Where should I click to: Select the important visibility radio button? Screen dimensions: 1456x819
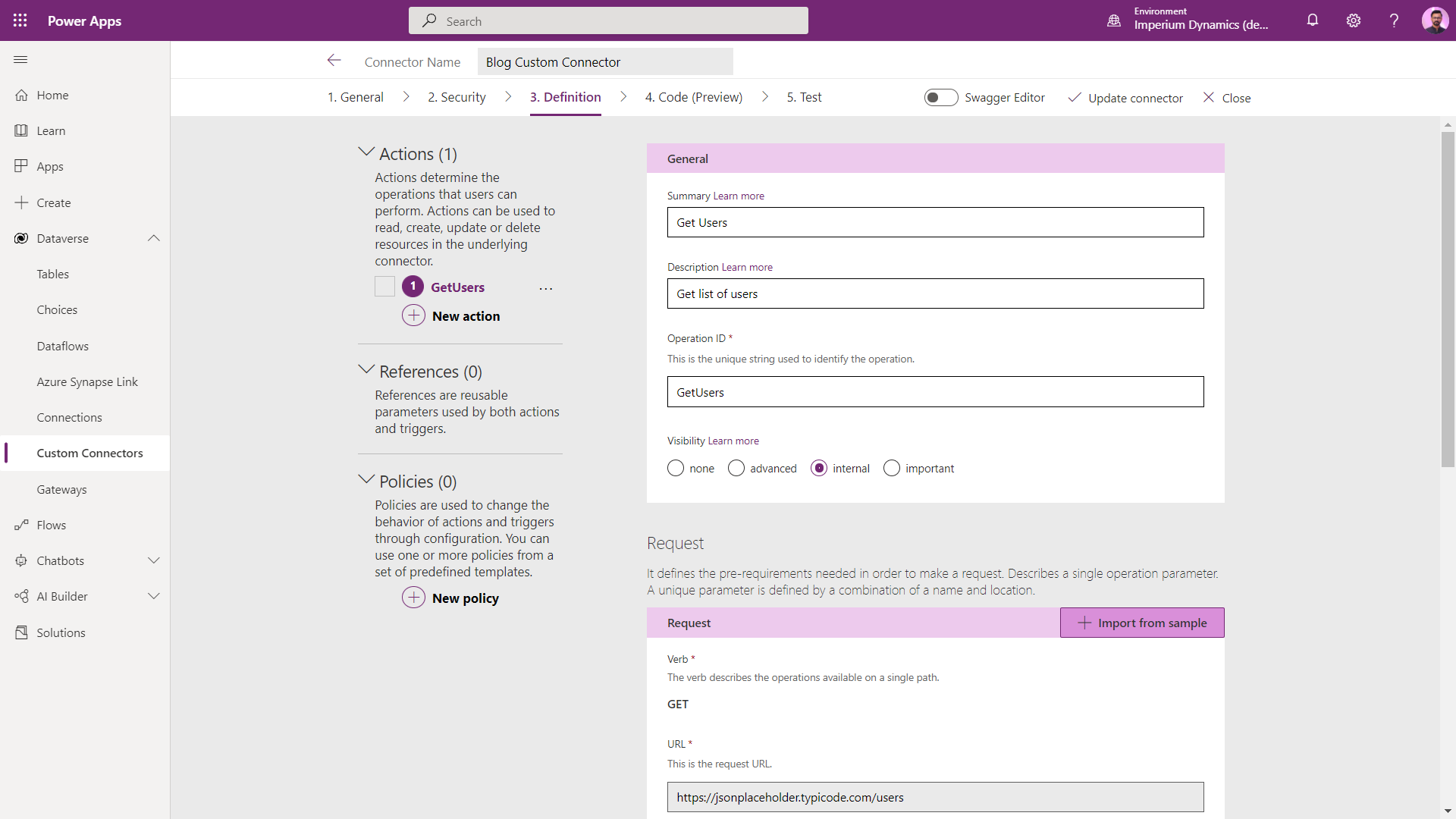point(892,469)
